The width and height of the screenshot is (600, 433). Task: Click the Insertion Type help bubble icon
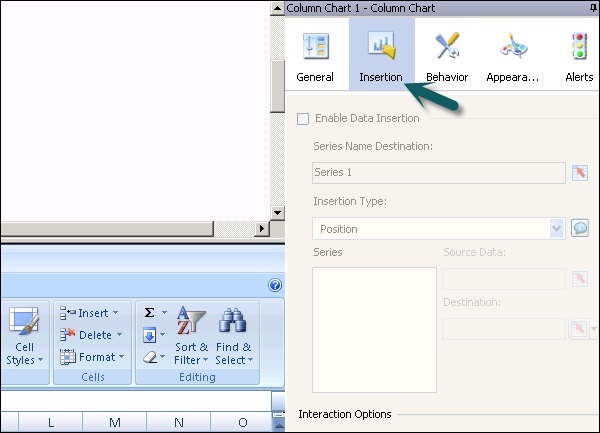click(580, 228)
